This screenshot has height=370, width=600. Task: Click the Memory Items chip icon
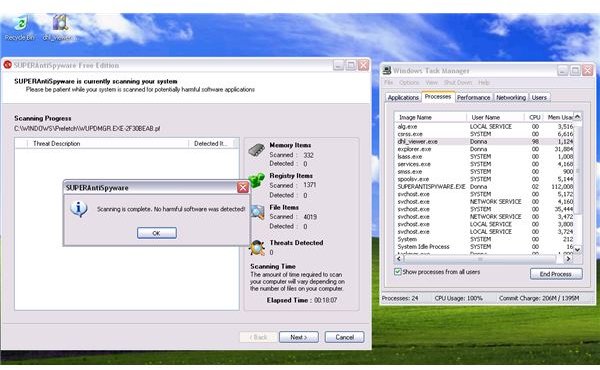click(x=256, y=150)
